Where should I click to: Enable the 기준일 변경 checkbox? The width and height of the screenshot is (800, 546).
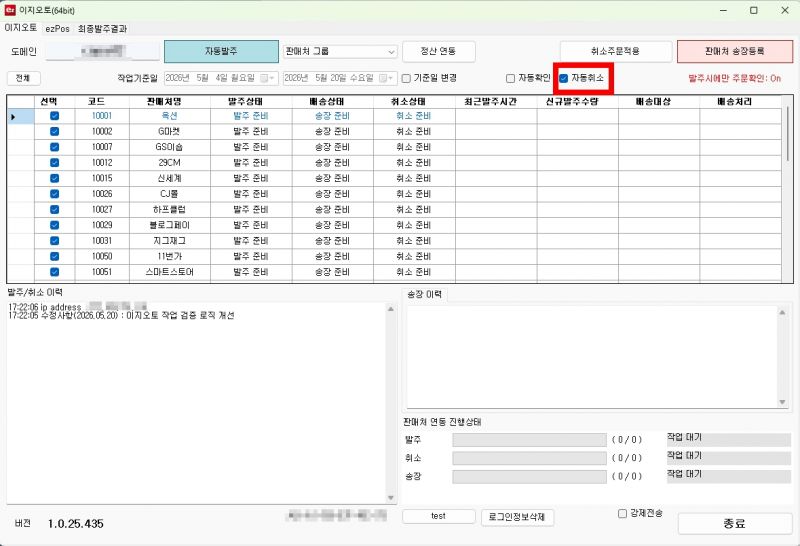[x=406, y=79]
